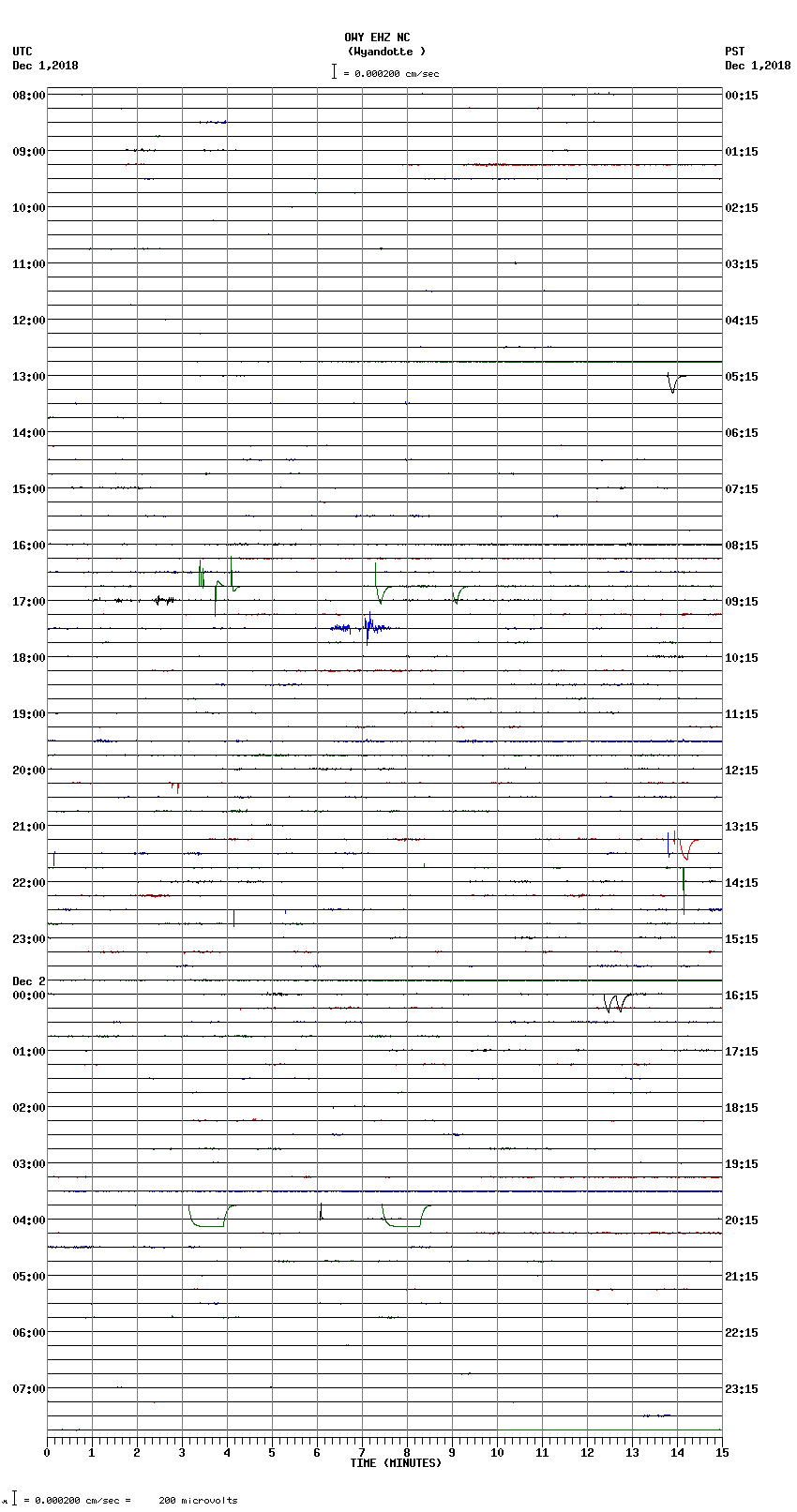Select the 14:00 UTC row label
Screen dimensions: 797x1512
click(x=29, y=433)
